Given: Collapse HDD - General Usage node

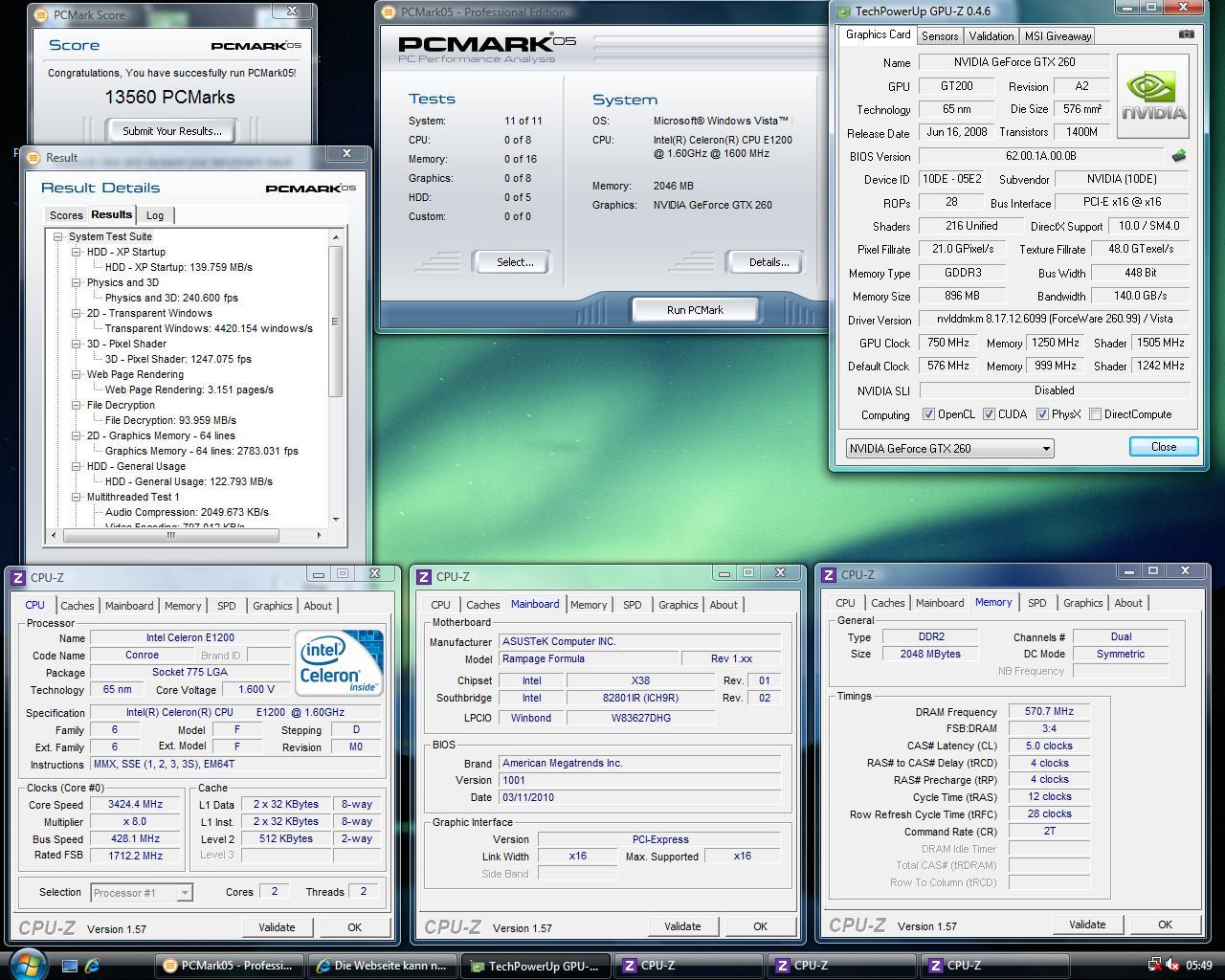Looking at the screenshot, I should (77, 466).
